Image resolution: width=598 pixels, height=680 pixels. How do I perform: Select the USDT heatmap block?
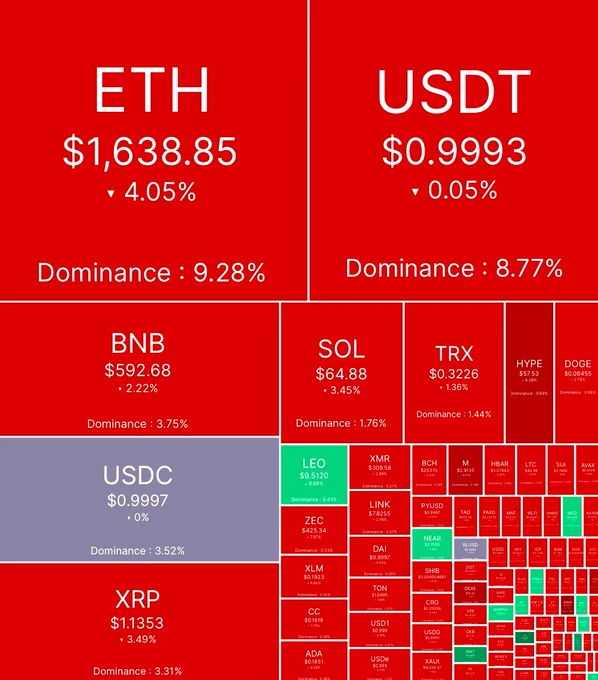(454, 150)
